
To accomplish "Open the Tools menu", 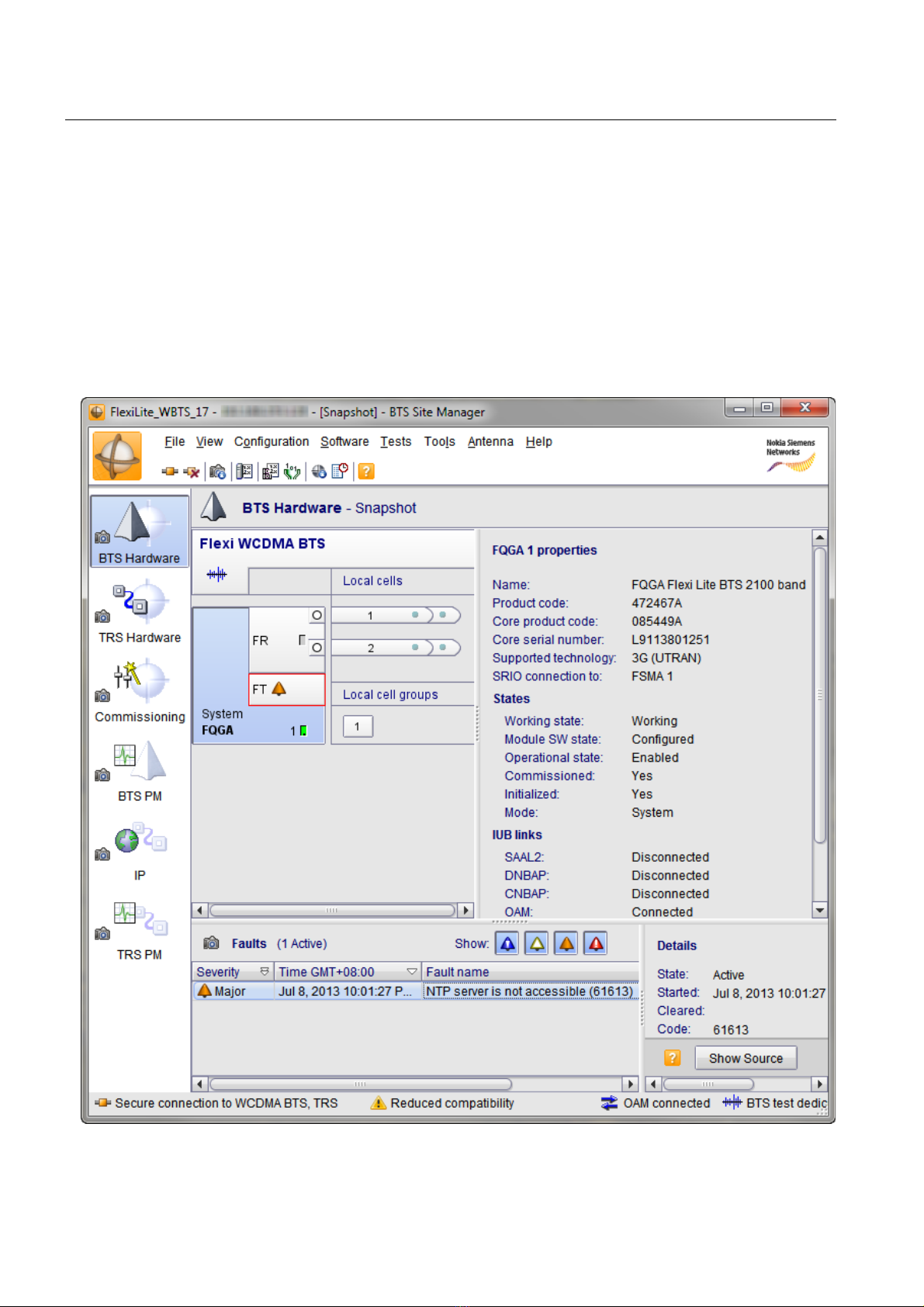I will click(439, 441).
